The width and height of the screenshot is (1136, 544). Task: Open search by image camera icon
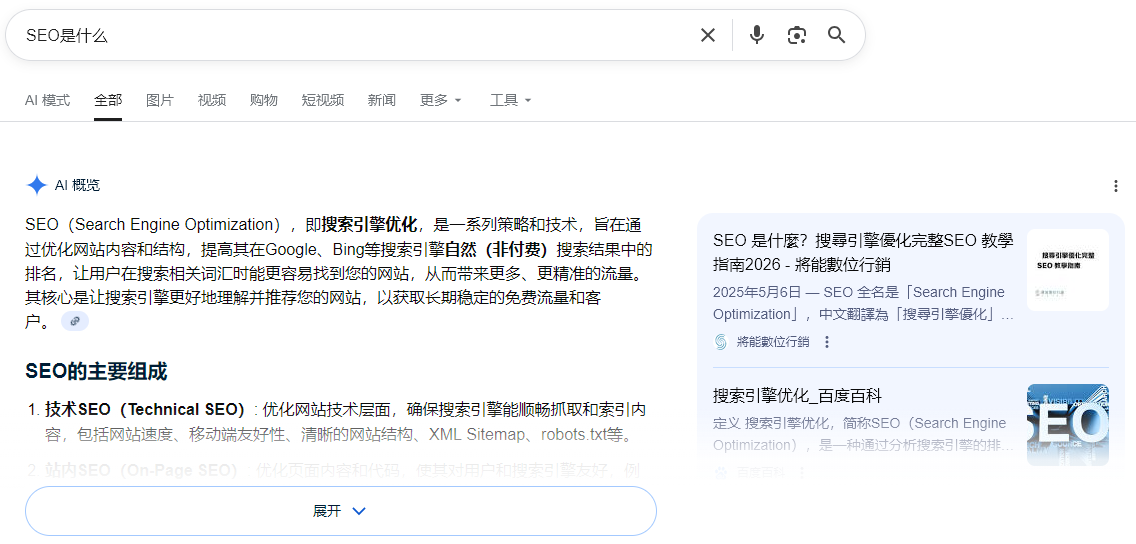tap(797, 36)
